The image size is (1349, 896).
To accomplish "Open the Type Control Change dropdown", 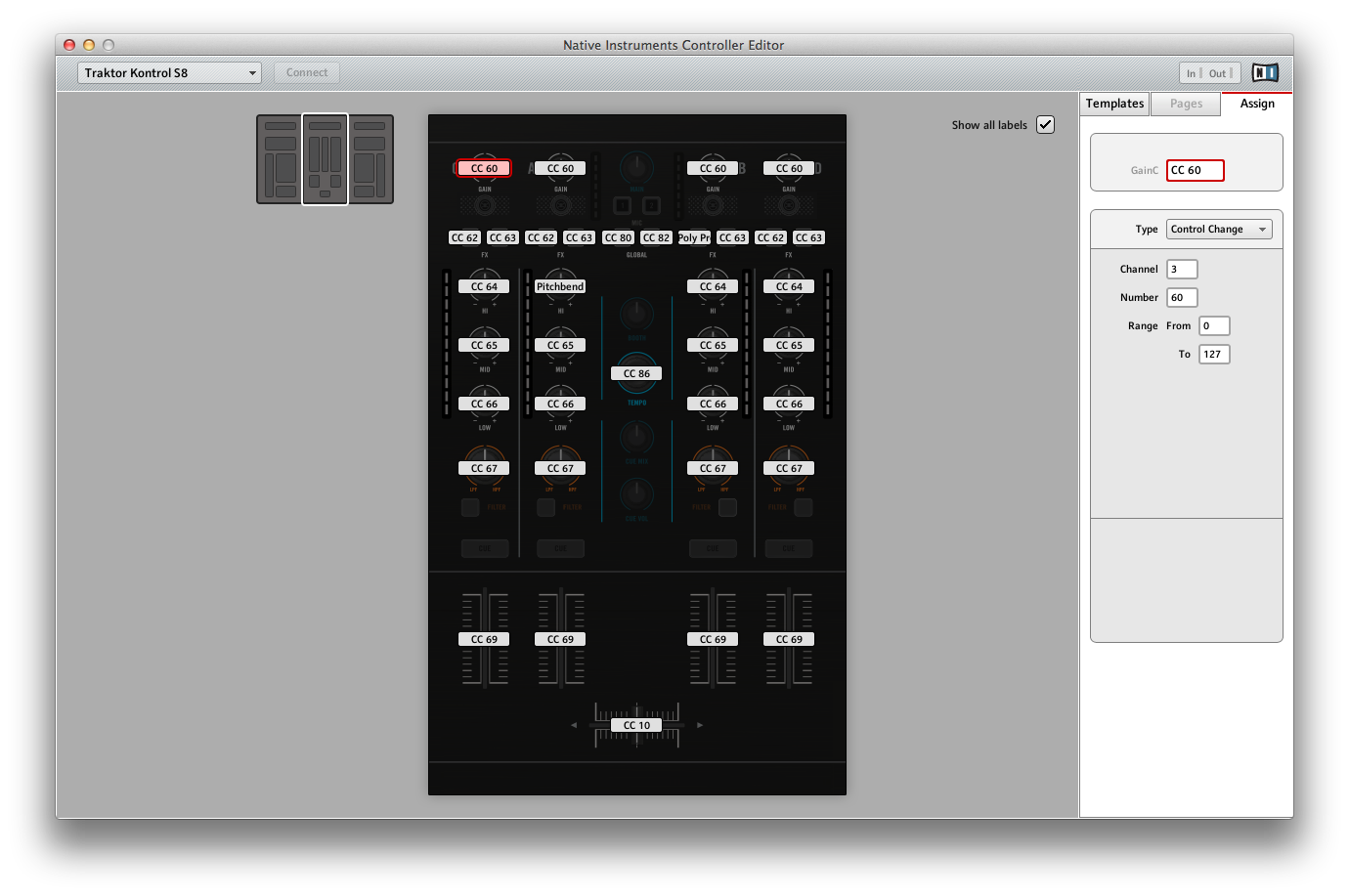I will click(x=1218, y=229).
